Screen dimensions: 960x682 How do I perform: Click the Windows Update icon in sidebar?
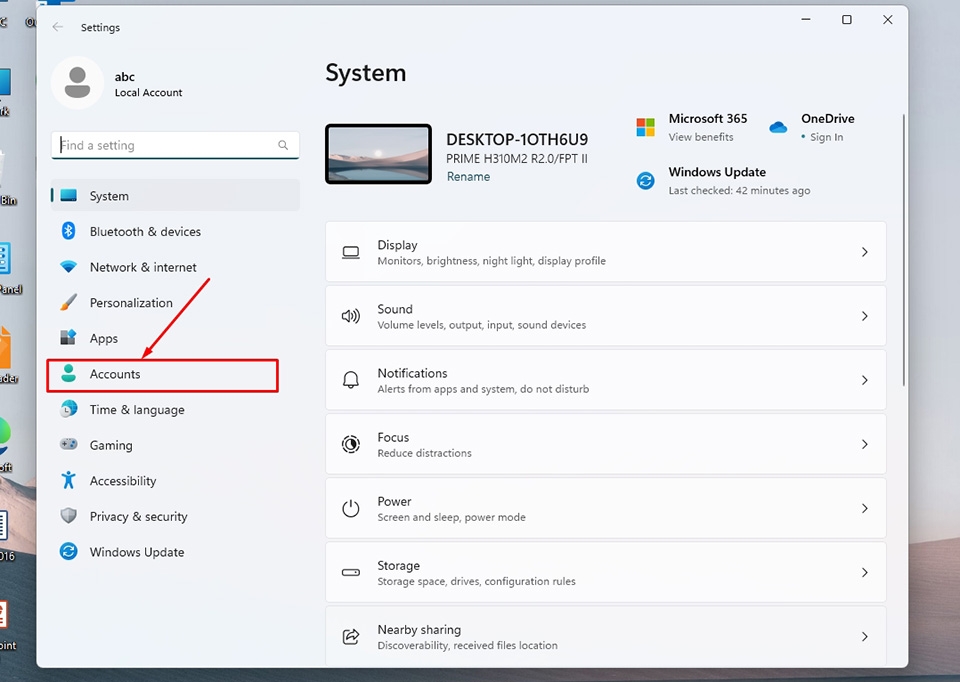tap(69, 552)
